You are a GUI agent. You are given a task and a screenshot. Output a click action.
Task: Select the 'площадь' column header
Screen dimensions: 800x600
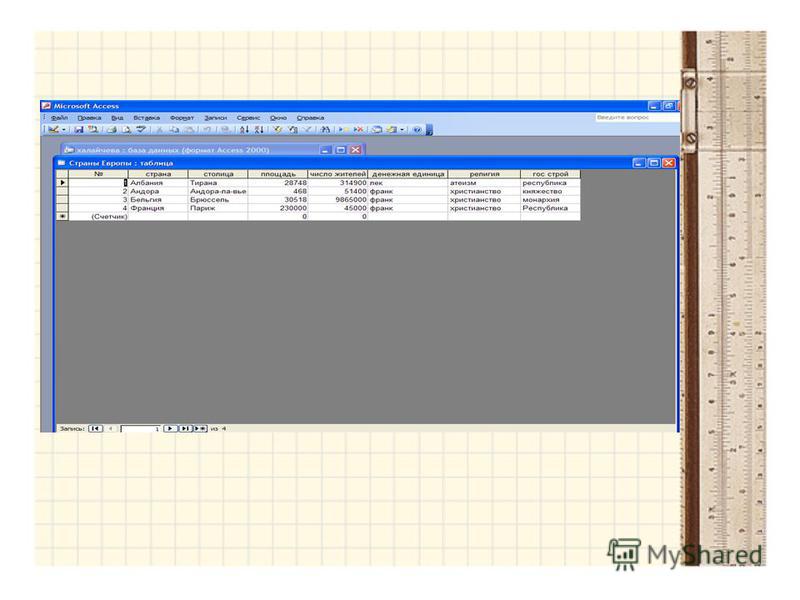(x=278, y=174)
